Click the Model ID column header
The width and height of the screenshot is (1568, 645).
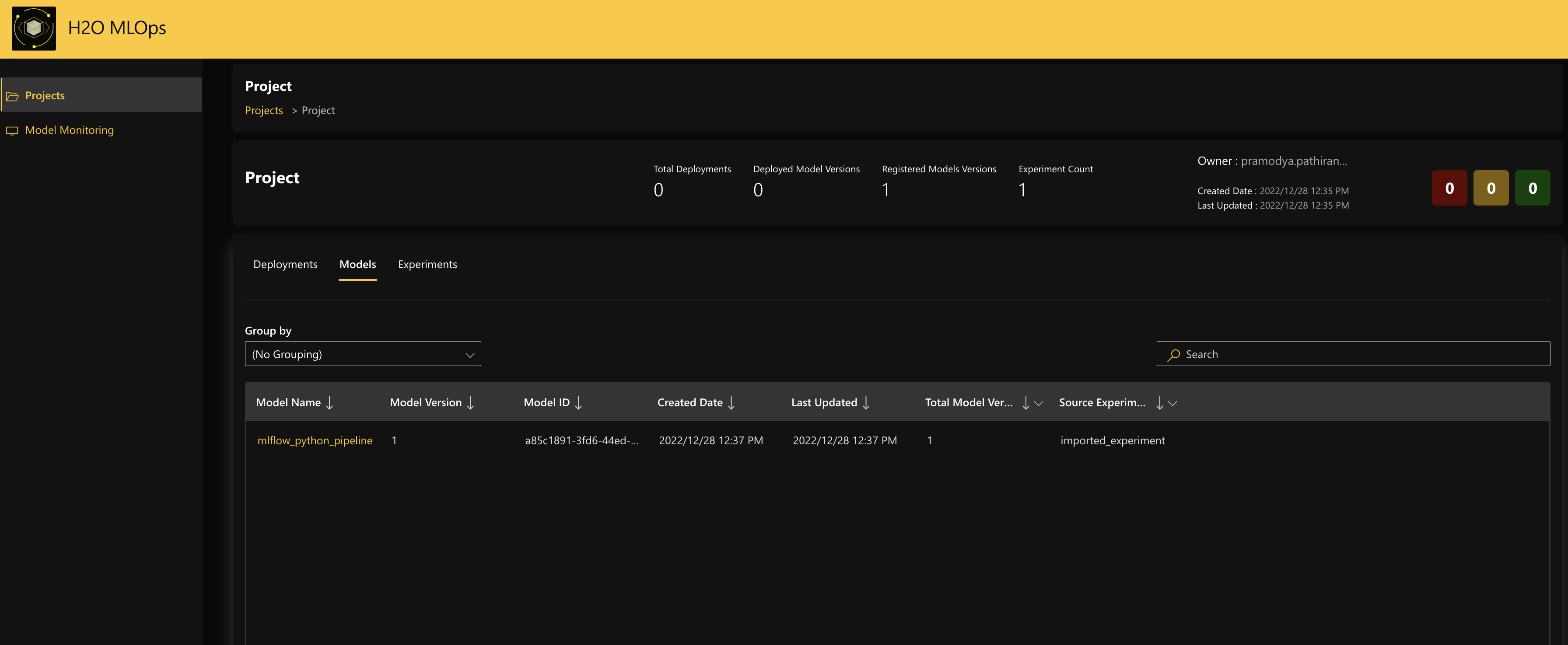(x=546, y=403)
